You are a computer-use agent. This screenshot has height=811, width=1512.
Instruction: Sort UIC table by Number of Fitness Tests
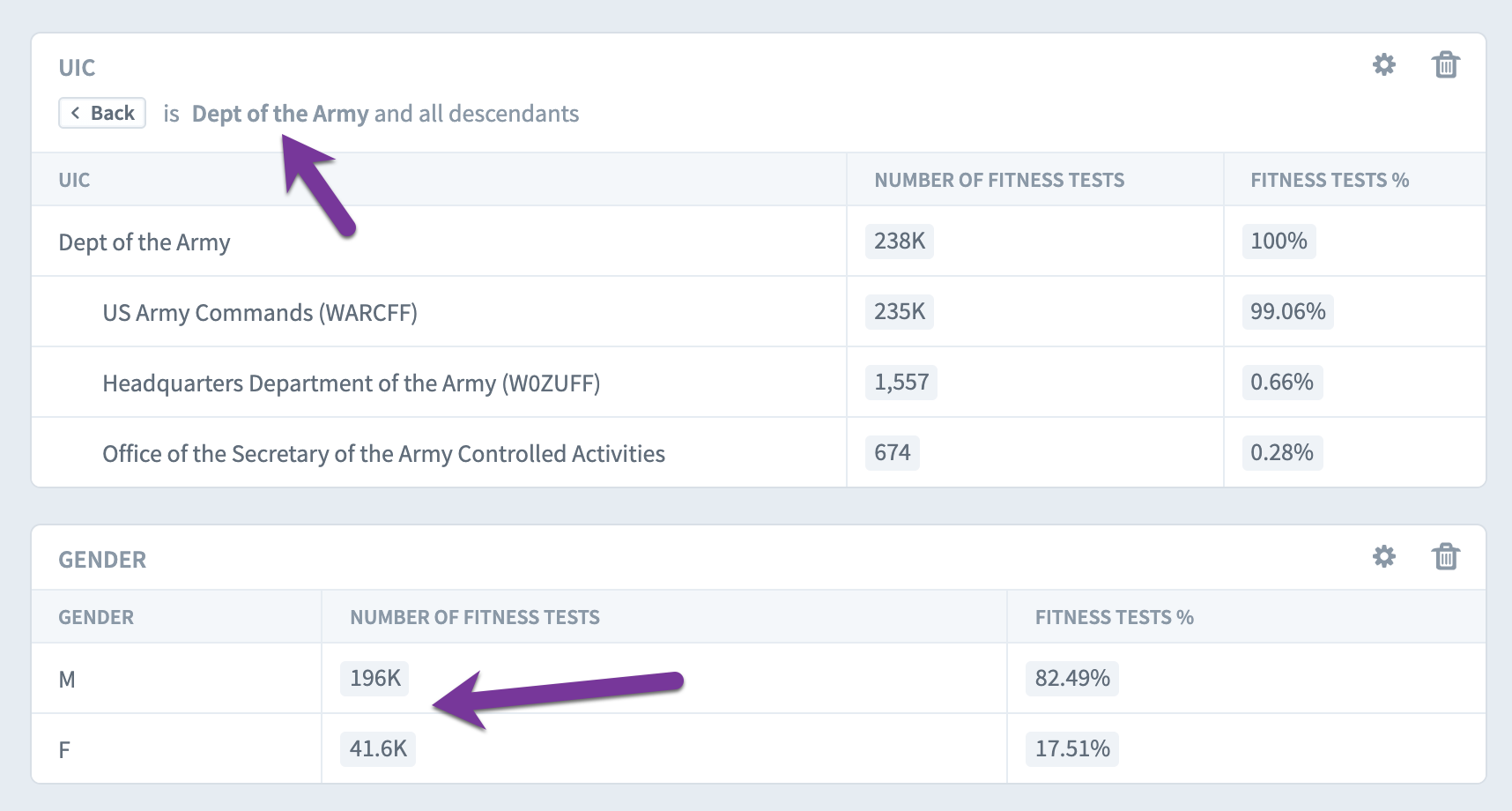(999, 180)
